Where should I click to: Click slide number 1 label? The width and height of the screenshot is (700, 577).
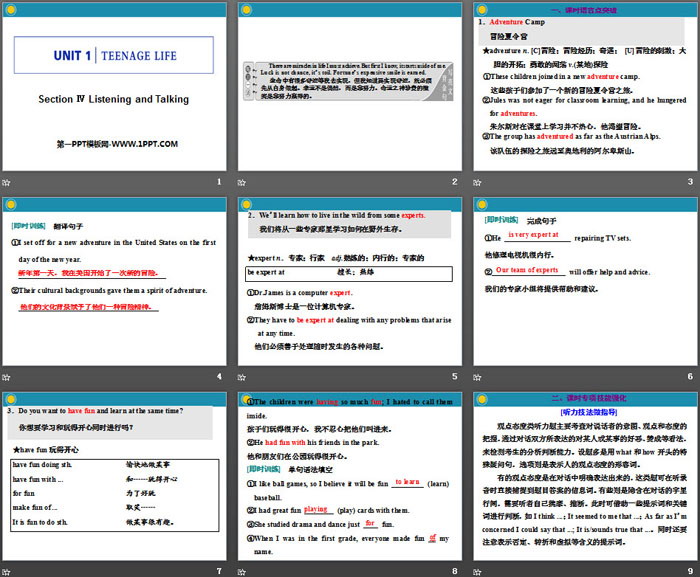click(x=219, y=181)
